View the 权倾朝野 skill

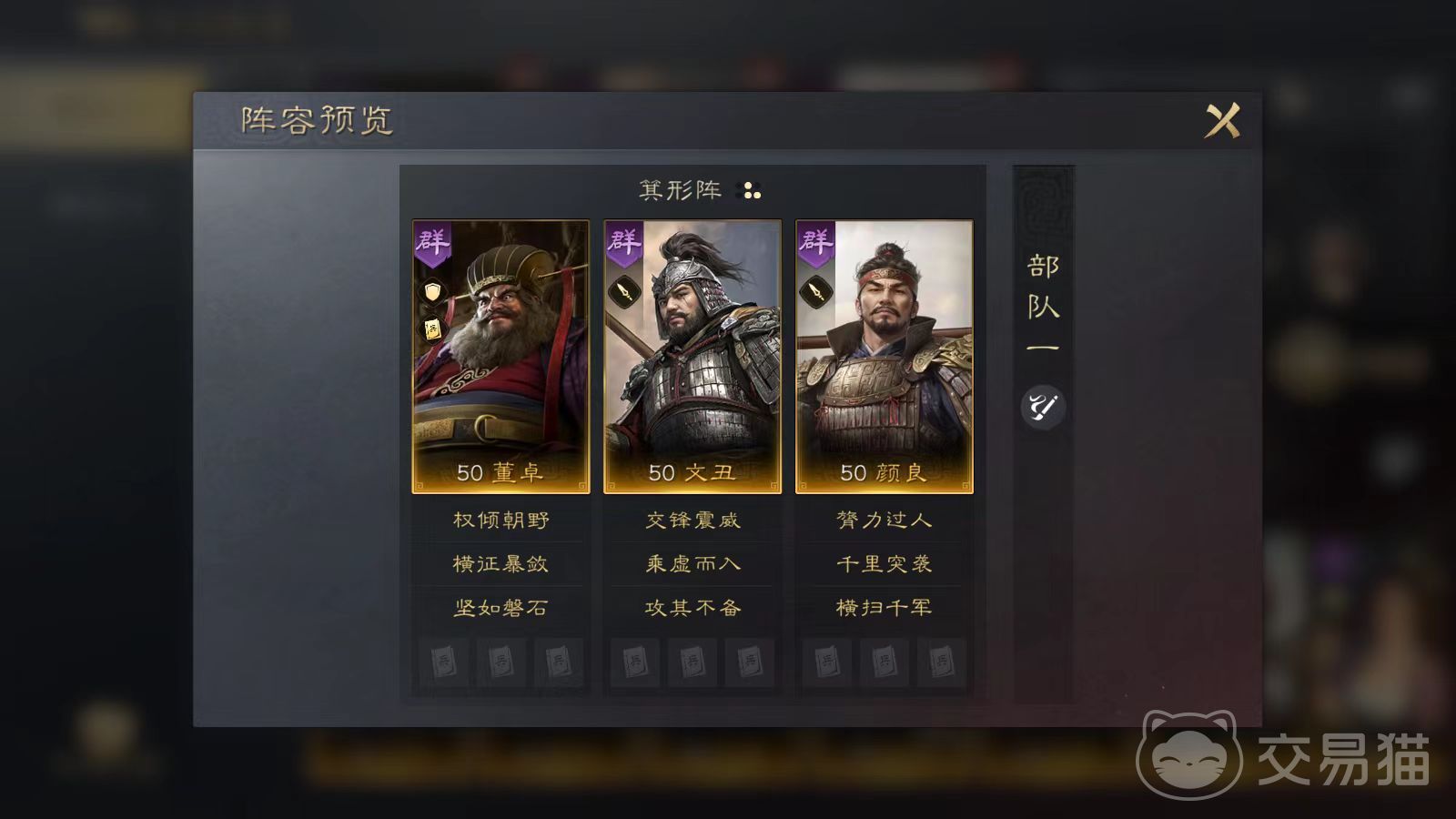click(501, 521)
